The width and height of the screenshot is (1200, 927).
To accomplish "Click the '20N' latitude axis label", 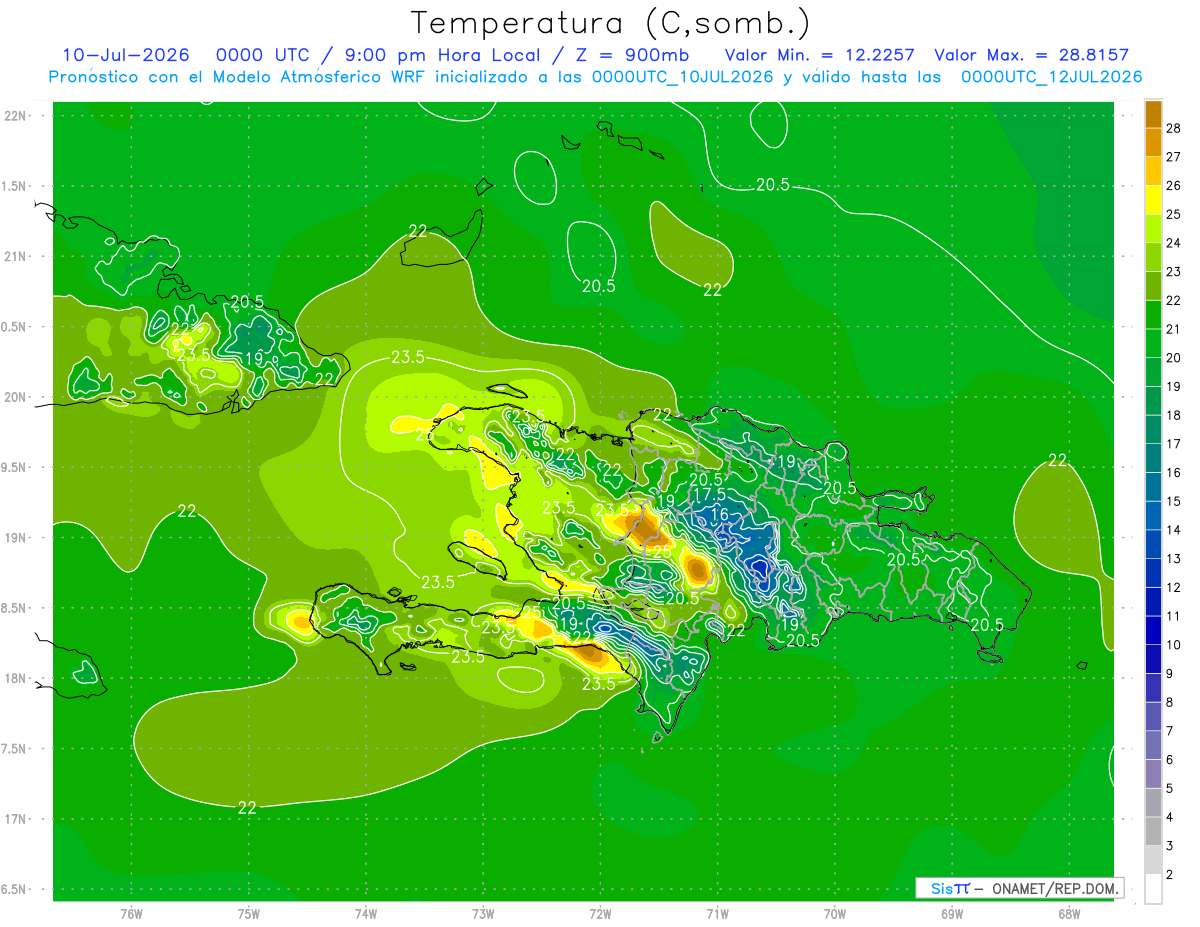I will [15, 397].
